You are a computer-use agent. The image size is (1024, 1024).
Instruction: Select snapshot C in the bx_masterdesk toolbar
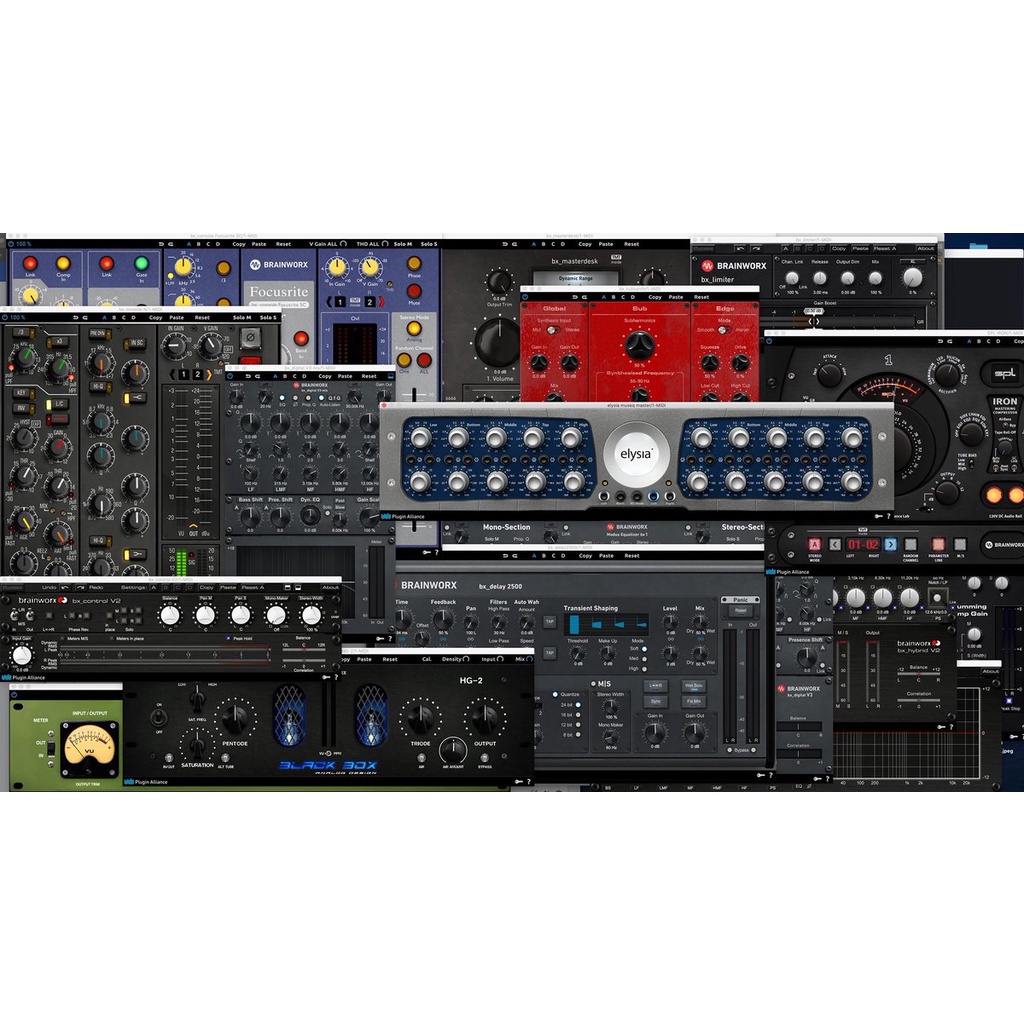[552, 244]
